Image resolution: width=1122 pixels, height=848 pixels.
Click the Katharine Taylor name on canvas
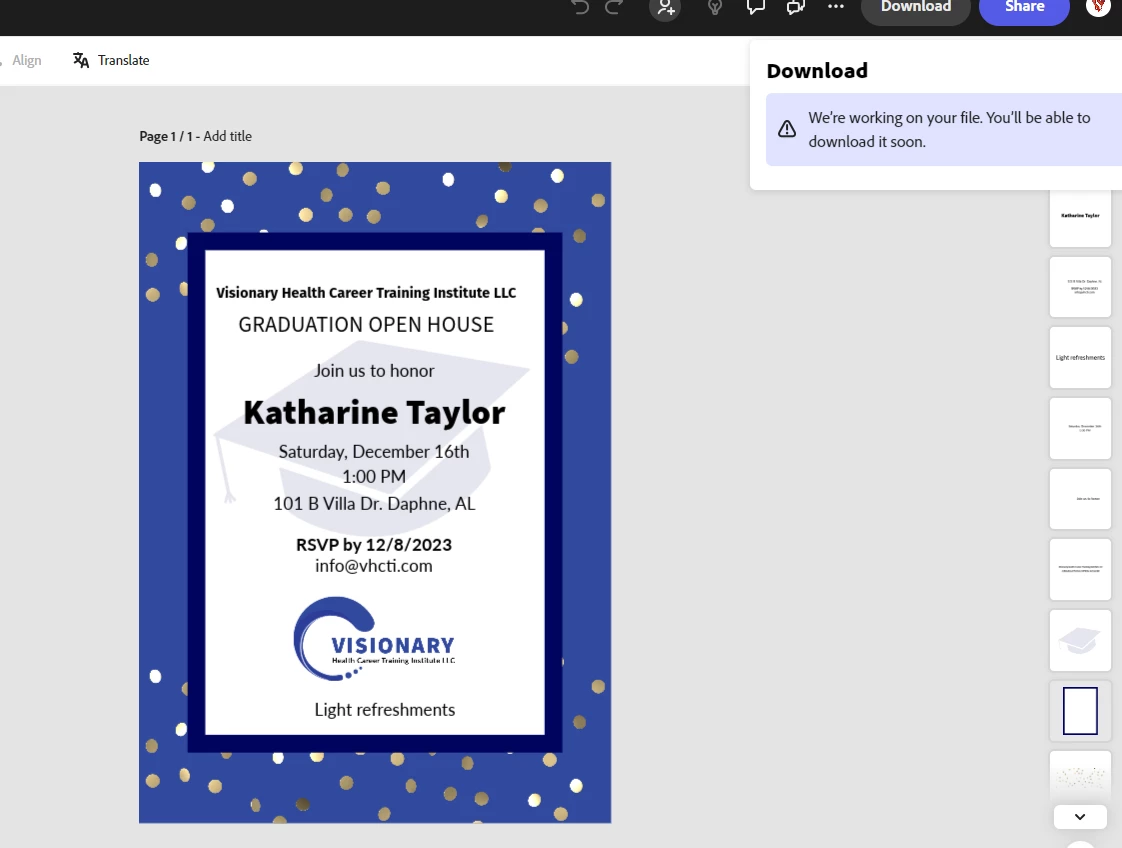pyautogui.click(x=374, y=413)
